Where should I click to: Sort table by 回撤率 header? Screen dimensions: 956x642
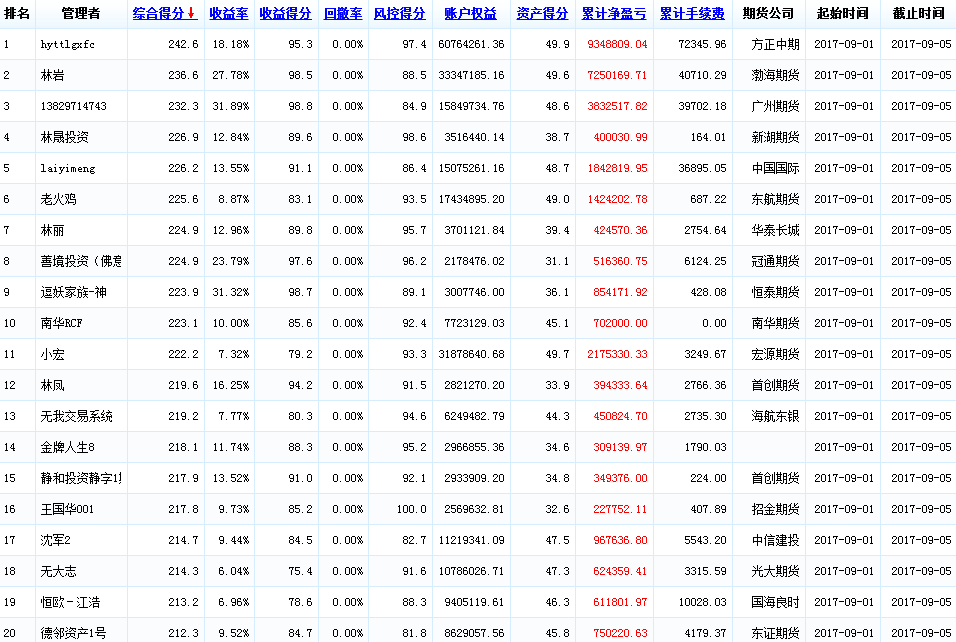[x=343, y=13]
